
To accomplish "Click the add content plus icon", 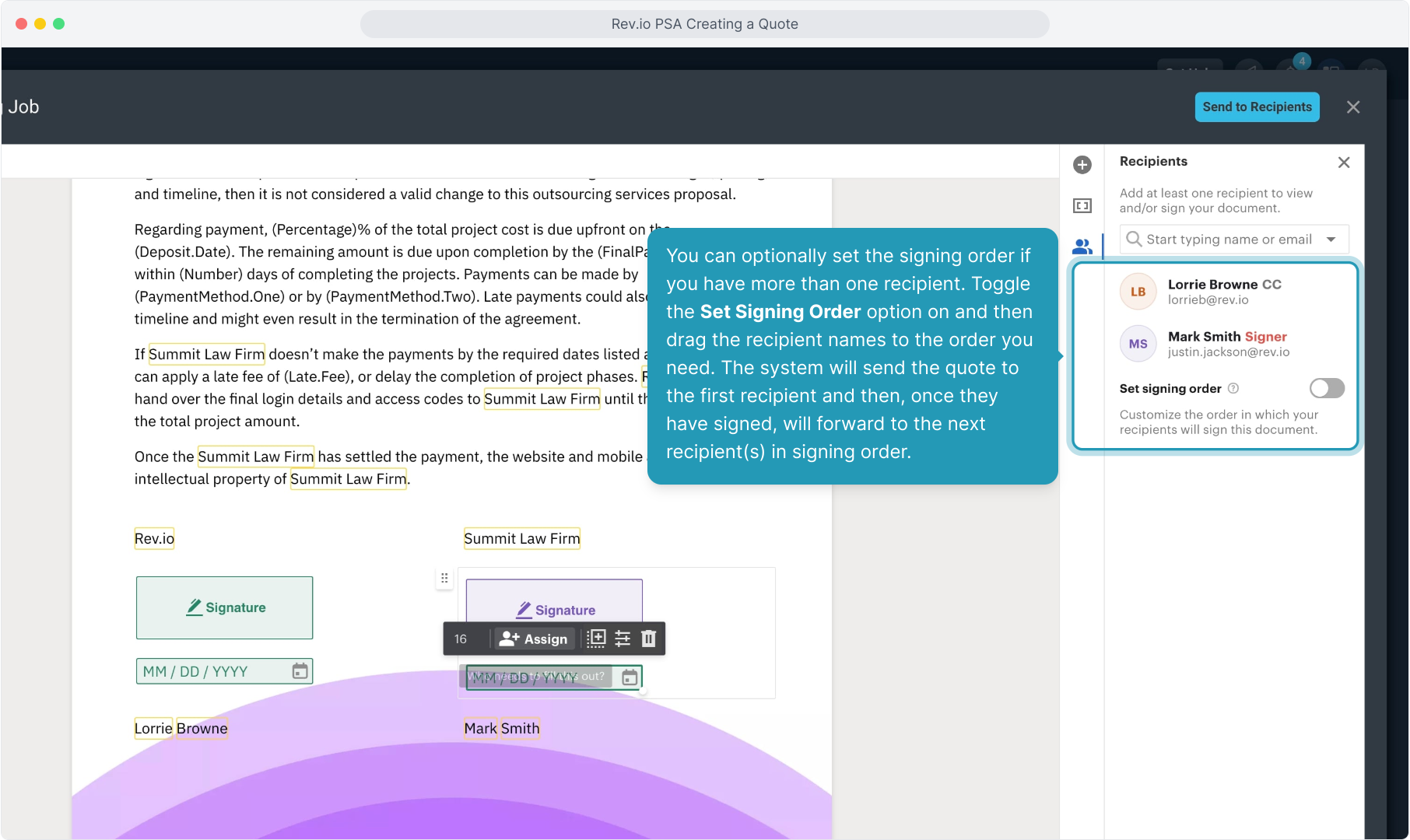I will point(1082,165).
